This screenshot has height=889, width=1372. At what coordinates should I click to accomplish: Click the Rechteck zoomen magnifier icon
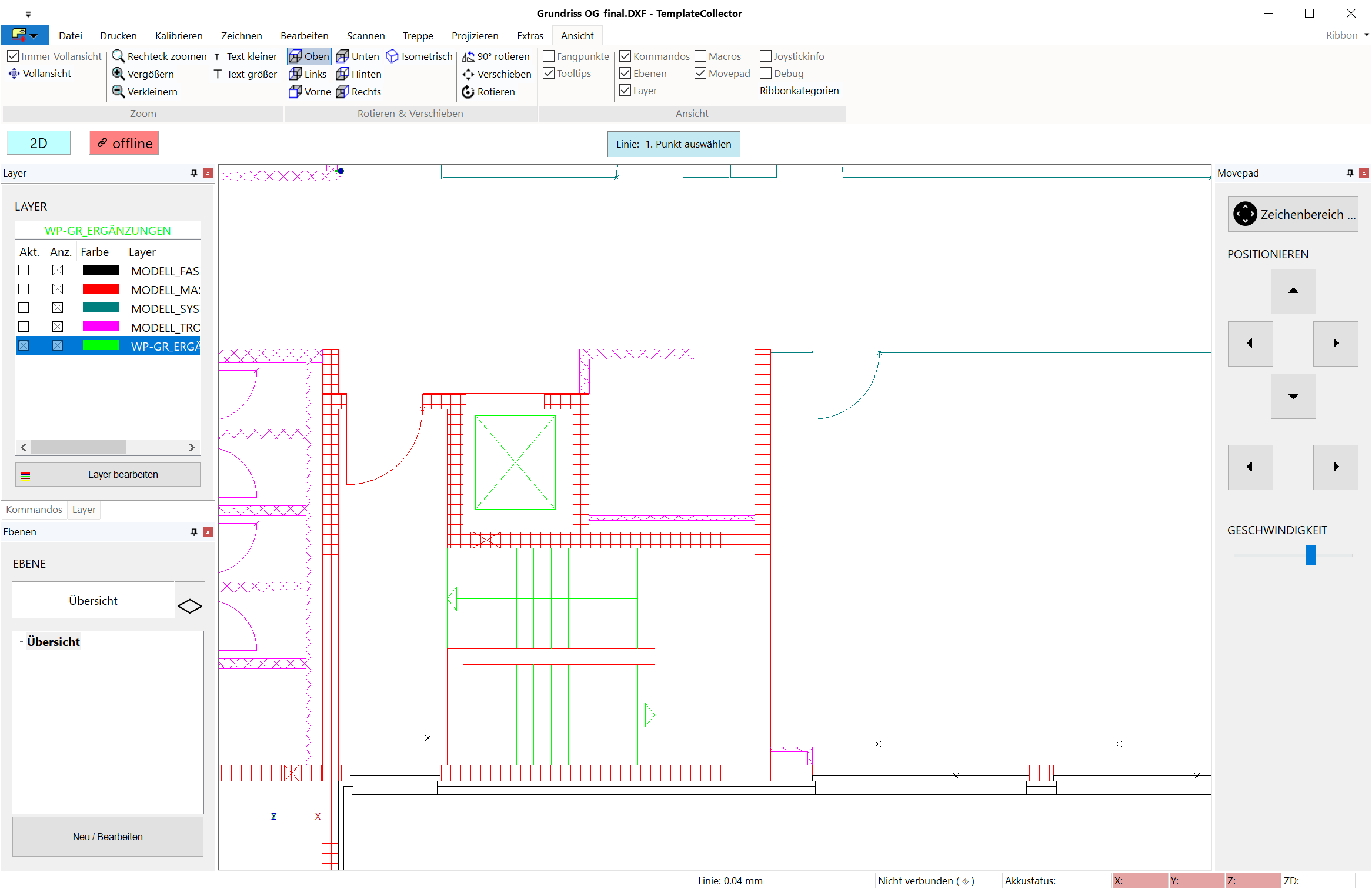(x=118, y=56)
